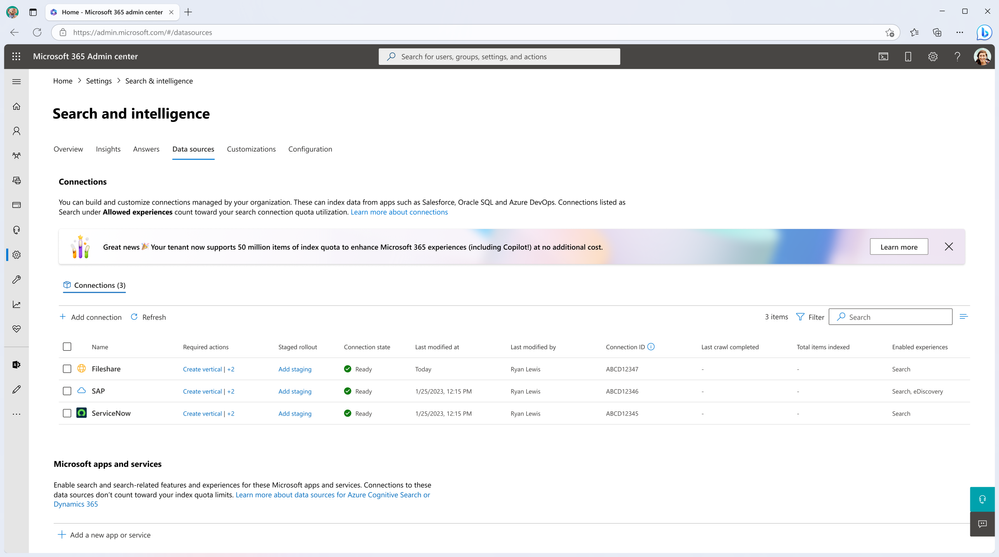The image size is (999, 557).
Task: Switch to the Customizations tab
Action: tap(251, 149)
